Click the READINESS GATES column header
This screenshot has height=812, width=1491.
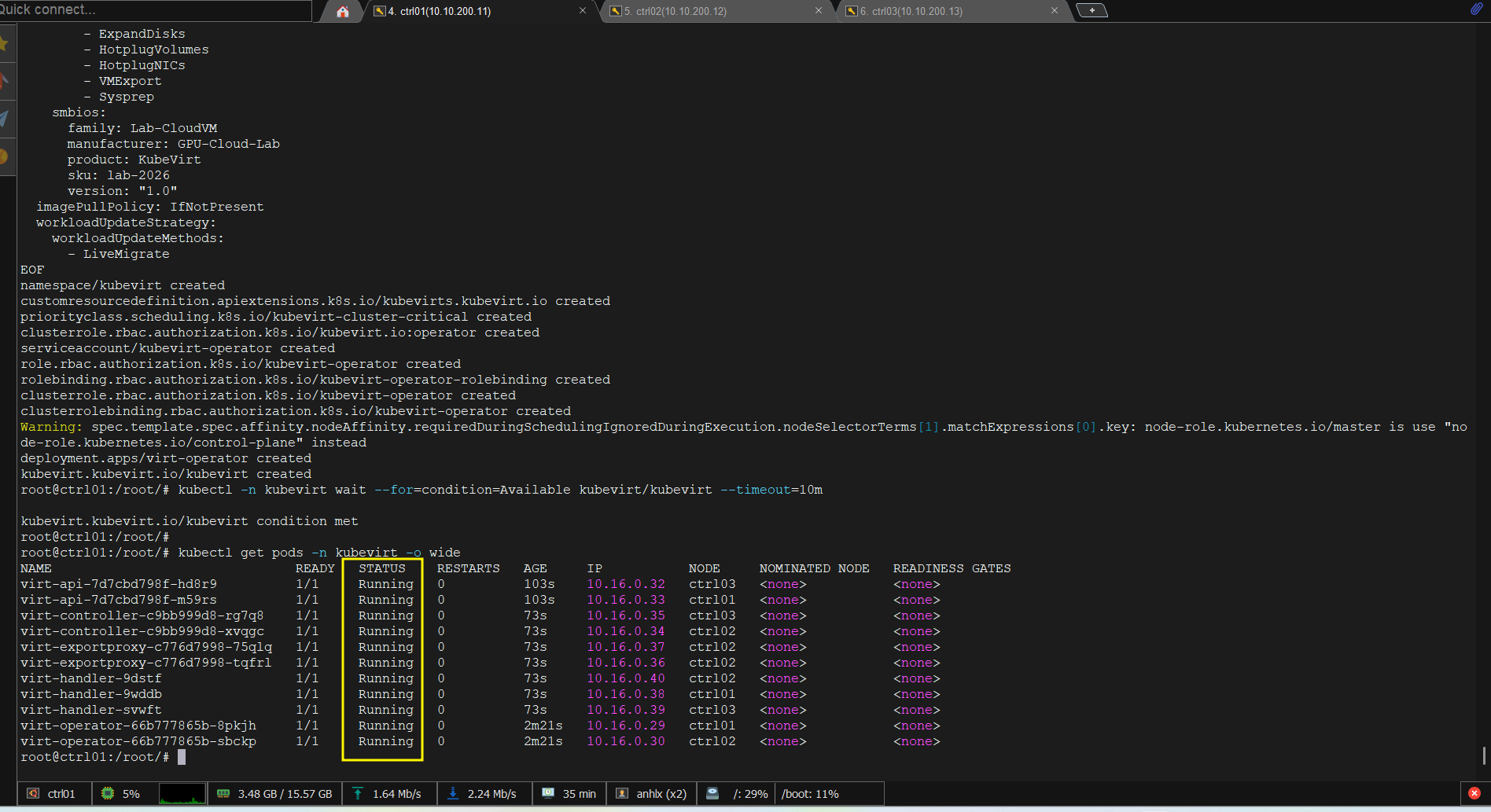pyautogui.click(x=952, y=568)
